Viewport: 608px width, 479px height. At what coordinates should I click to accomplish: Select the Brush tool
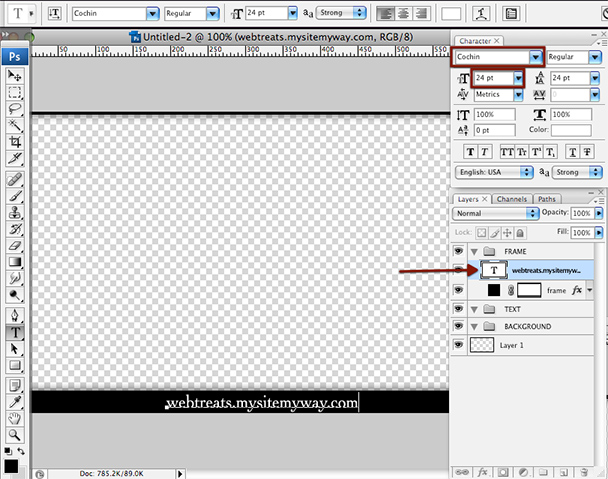[15, 196]
